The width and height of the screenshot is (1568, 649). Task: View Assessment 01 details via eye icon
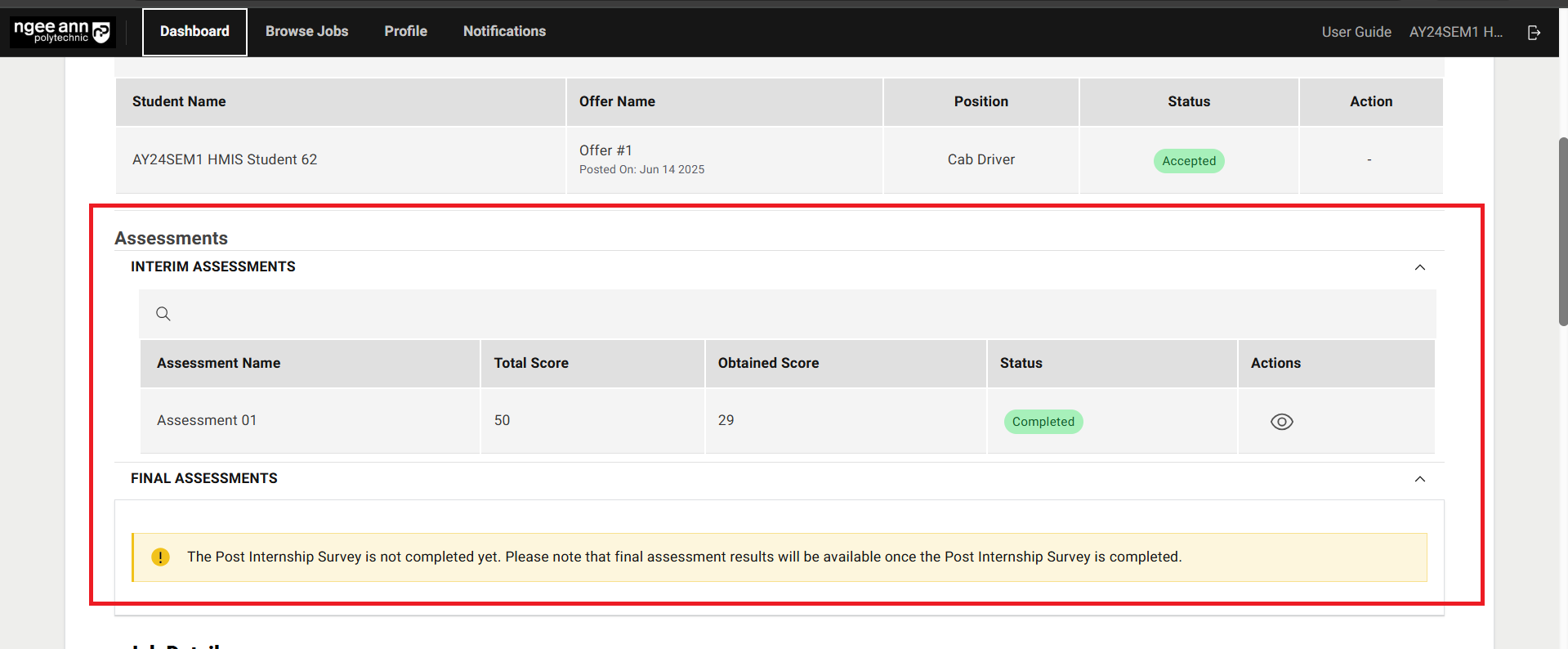(x=1281, y=422)
